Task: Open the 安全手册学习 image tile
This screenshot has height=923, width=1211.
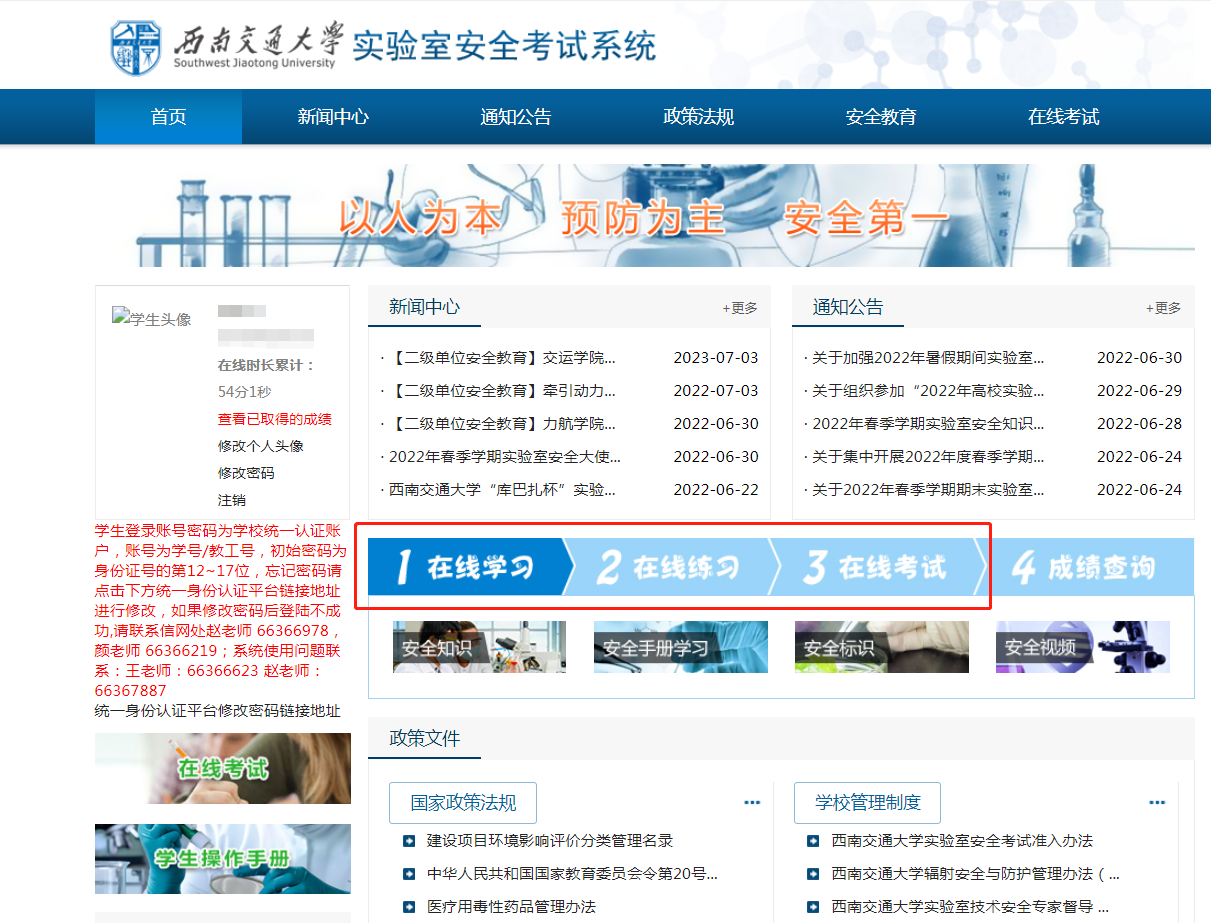Action: pyautogui.click(x=680, y=647)
